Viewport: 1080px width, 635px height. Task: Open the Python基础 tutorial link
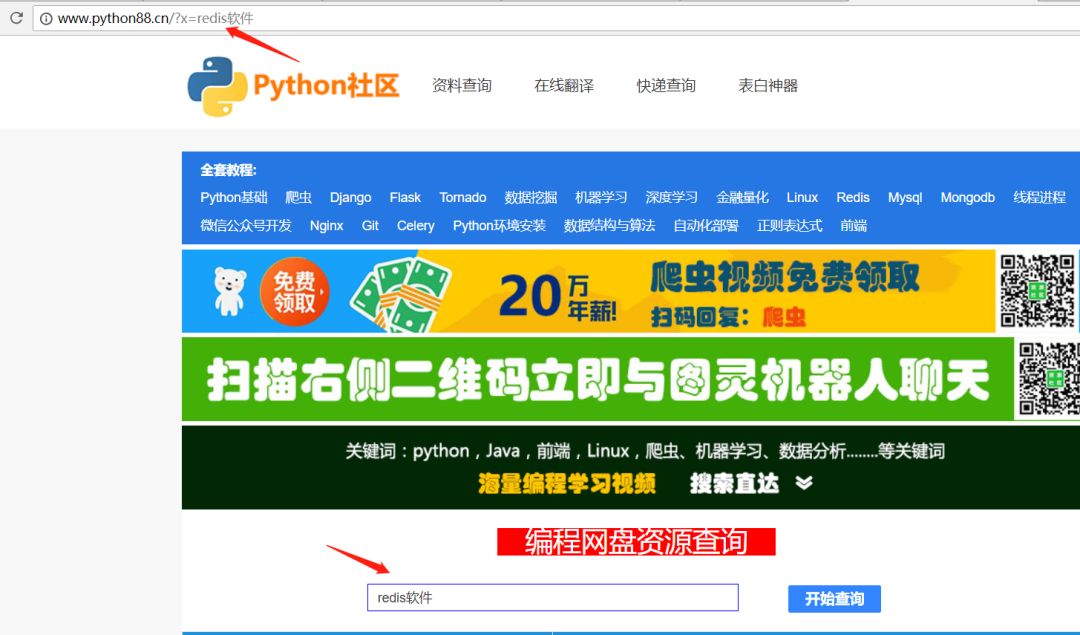point(233,198)
